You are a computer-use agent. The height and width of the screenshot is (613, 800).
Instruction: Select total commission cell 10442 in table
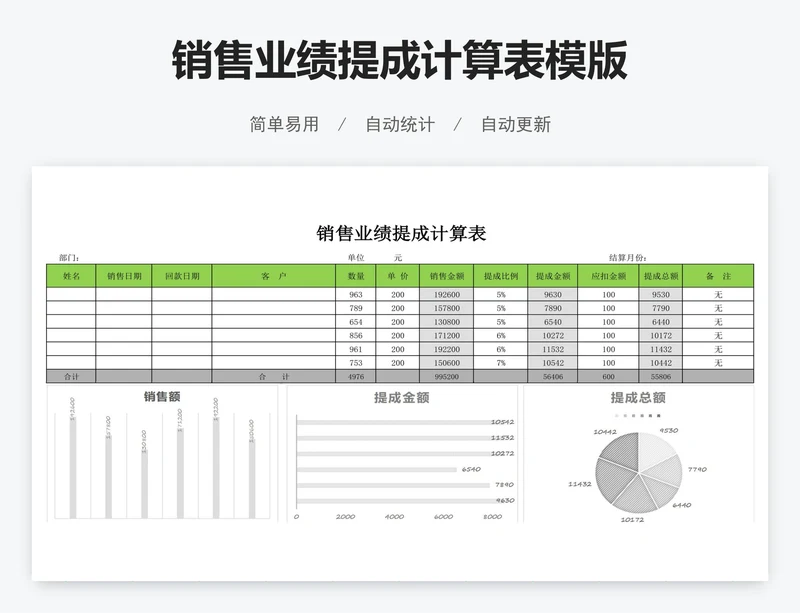661,363
